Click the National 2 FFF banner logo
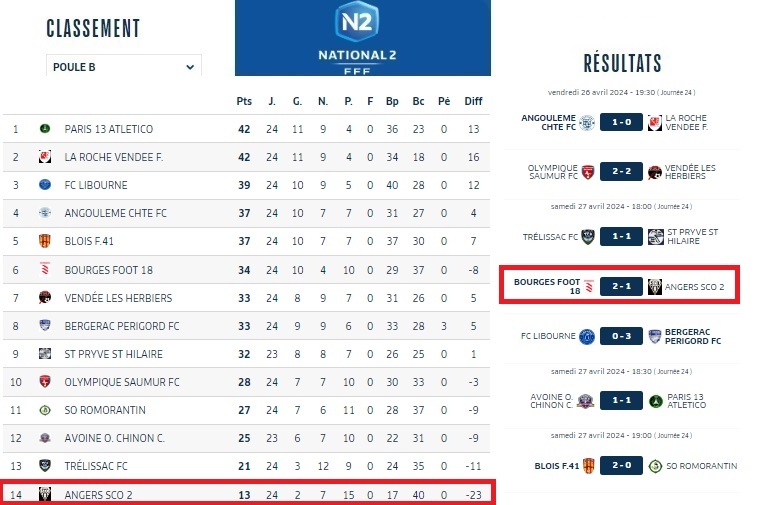Viewport: 758px width, 505px height. pyautogui.click(x=362, y=37)
